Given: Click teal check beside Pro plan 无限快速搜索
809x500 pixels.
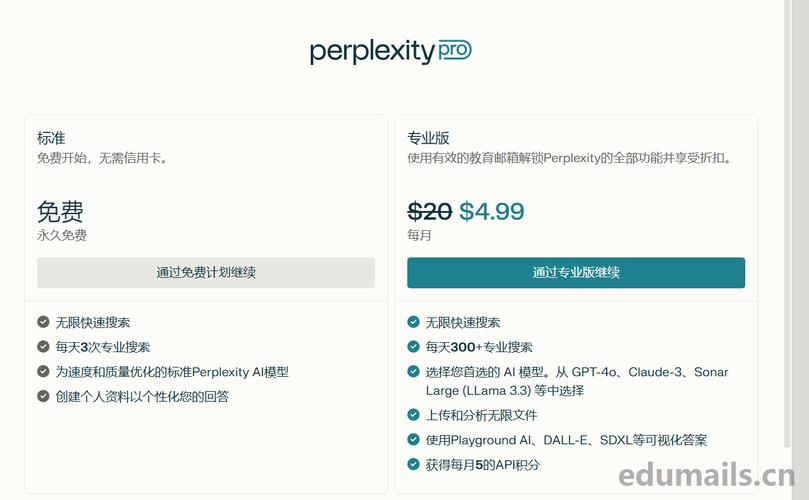Looking at the screenshot, I should coord(413,322).
